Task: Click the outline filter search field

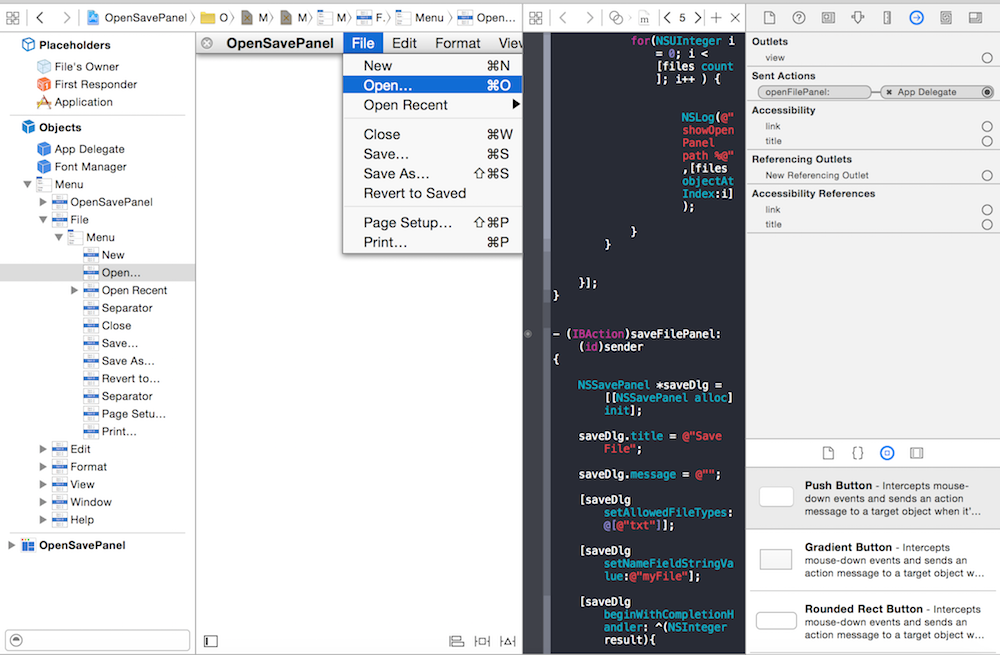Action: pyautogui.click(x=98, y=641)
